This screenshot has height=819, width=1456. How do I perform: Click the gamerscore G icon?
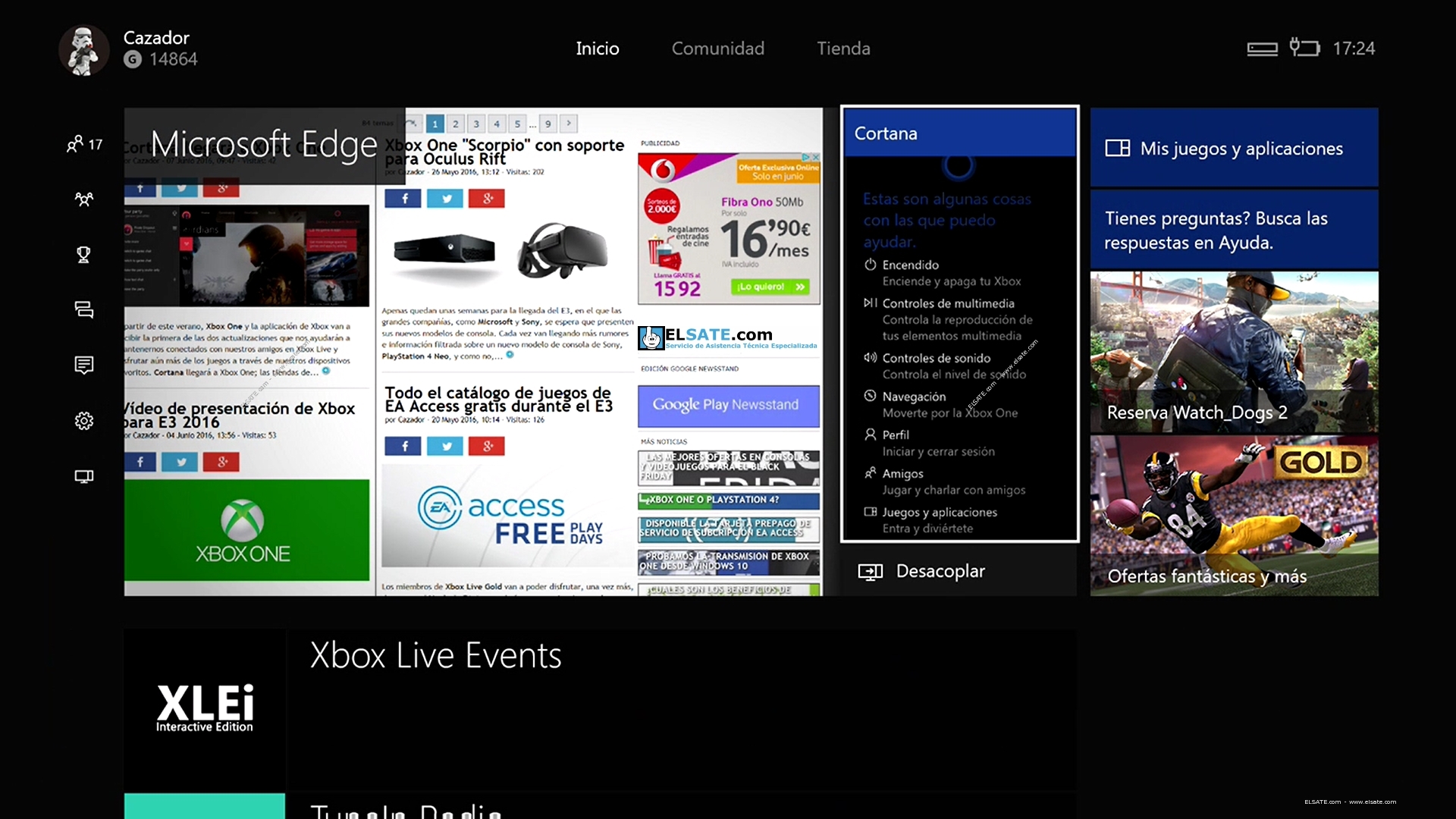(133, 59)
